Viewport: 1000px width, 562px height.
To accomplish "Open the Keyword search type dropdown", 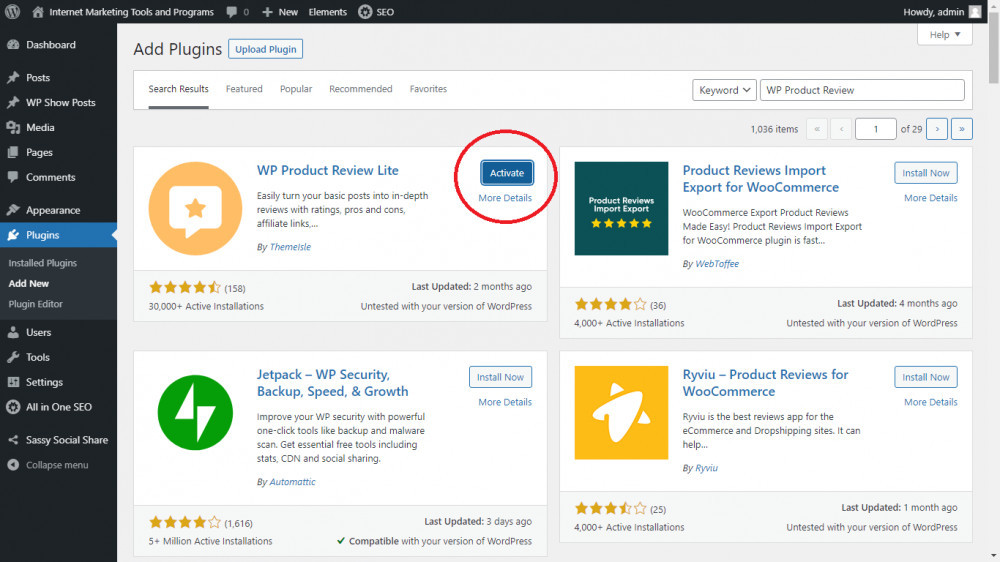I will pyautogui.click(x=724, y=90).
